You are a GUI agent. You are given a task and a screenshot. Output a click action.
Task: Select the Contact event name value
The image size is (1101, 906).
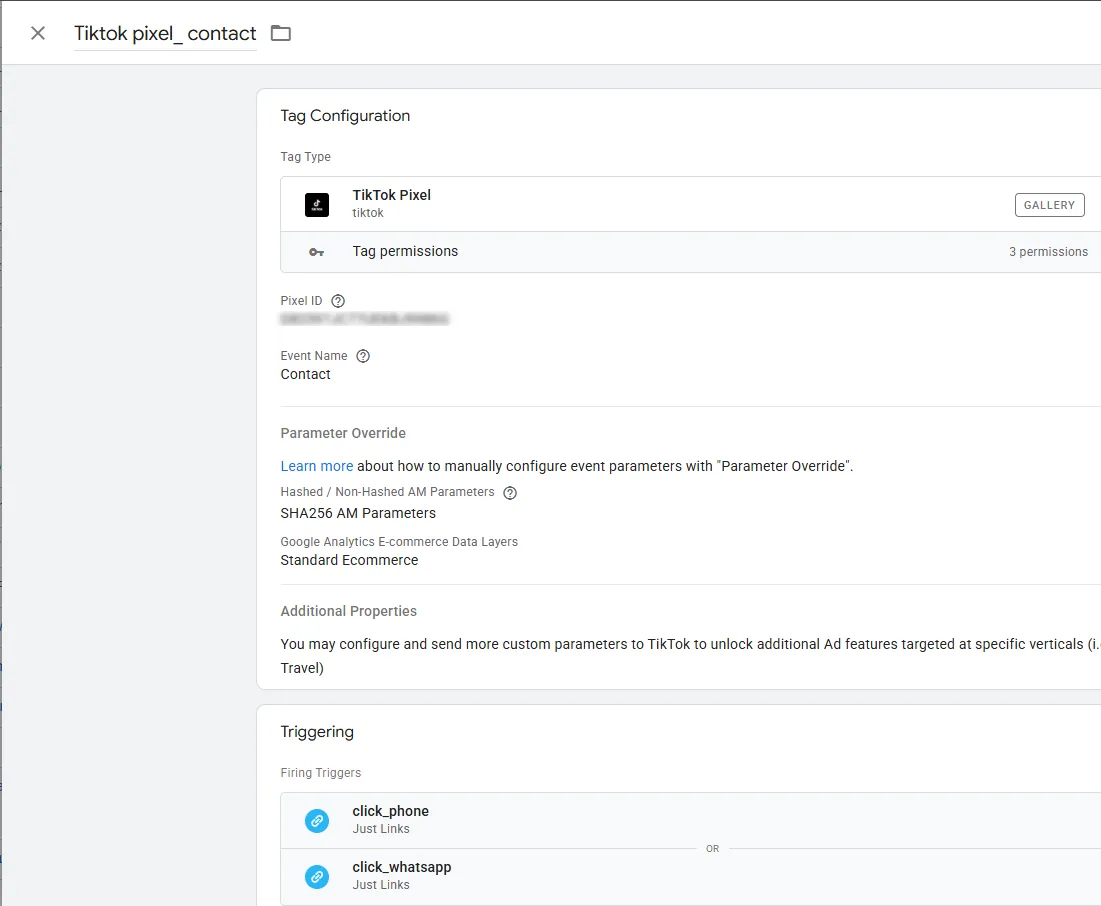coord(305,374)
